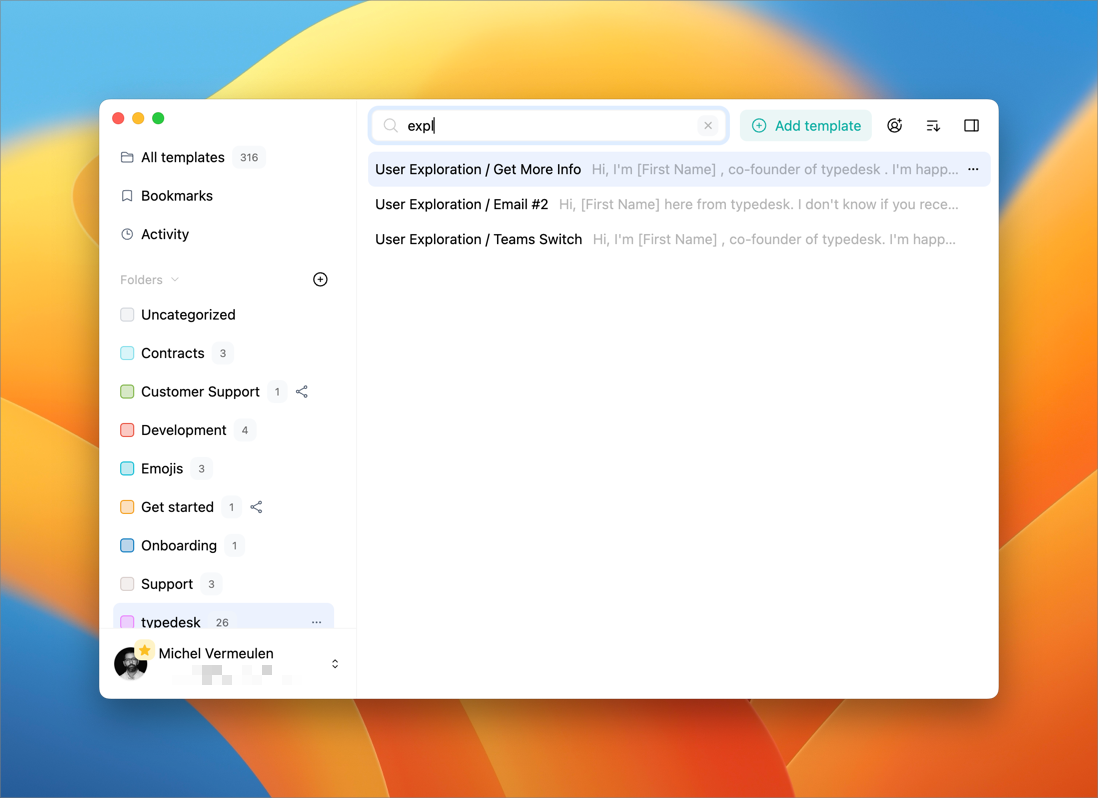Show All templates list
This screenshot has height=798, width=1098.
coord(182,157)
